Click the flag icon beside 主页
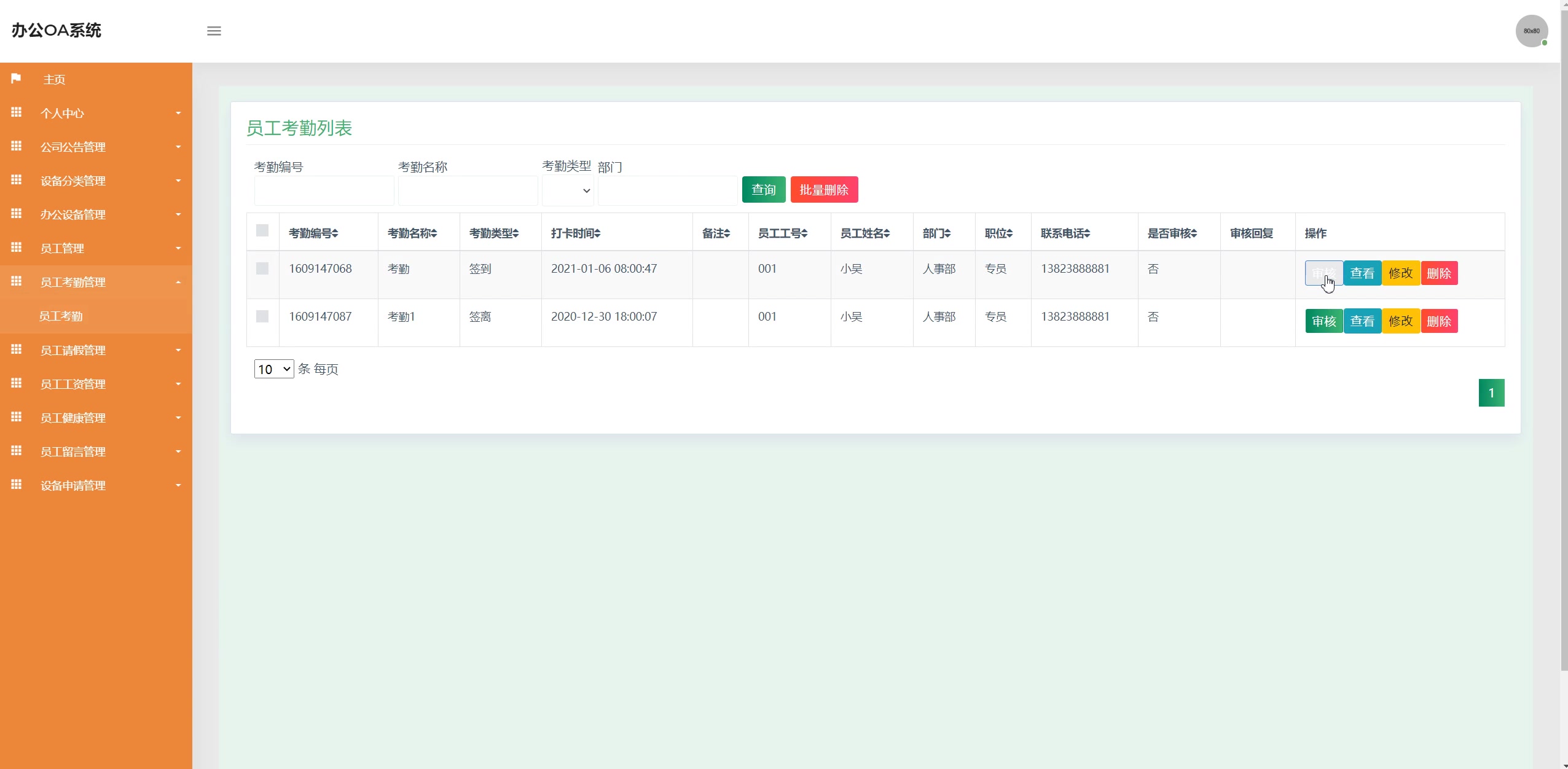The height and width of the screenshot is (769, 1568). tap(17, 79)
